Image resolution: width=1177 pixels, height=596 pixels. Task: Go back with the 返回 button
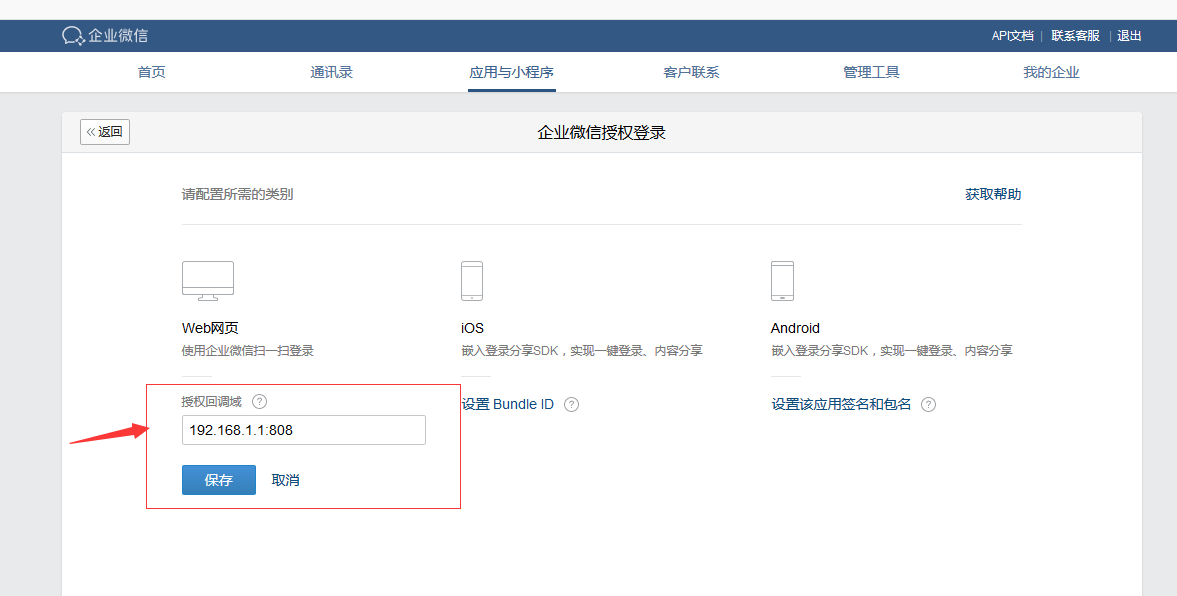pos(105,132)
